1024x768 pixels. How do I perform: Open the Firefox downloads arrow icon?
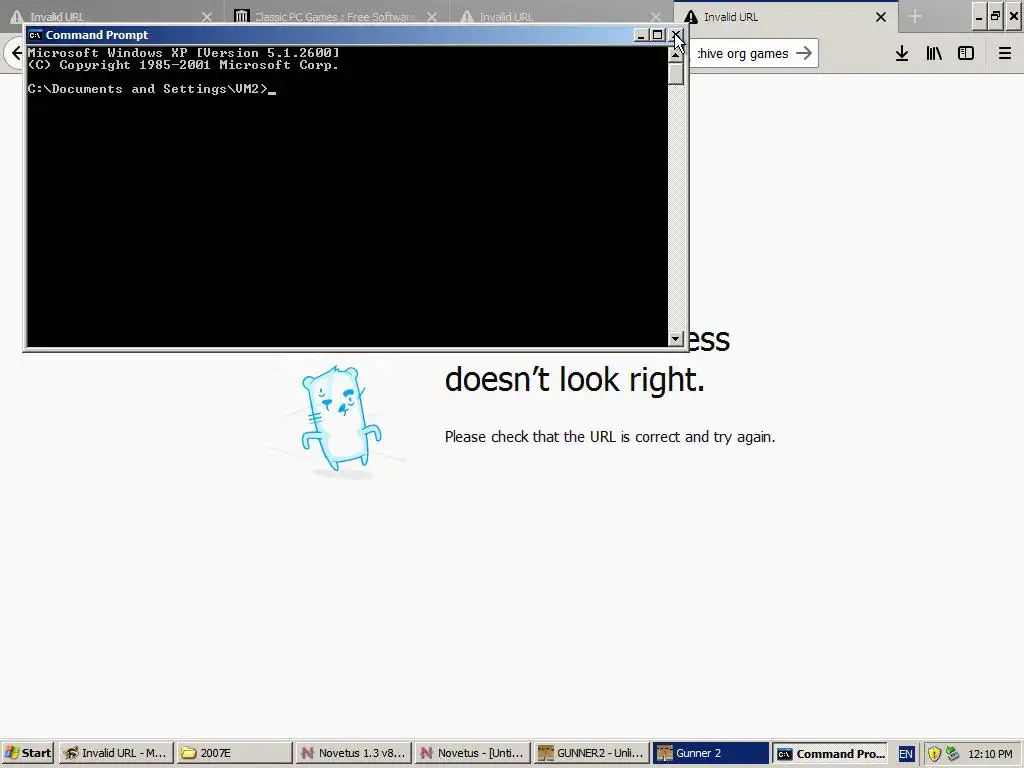coord(902,54)
